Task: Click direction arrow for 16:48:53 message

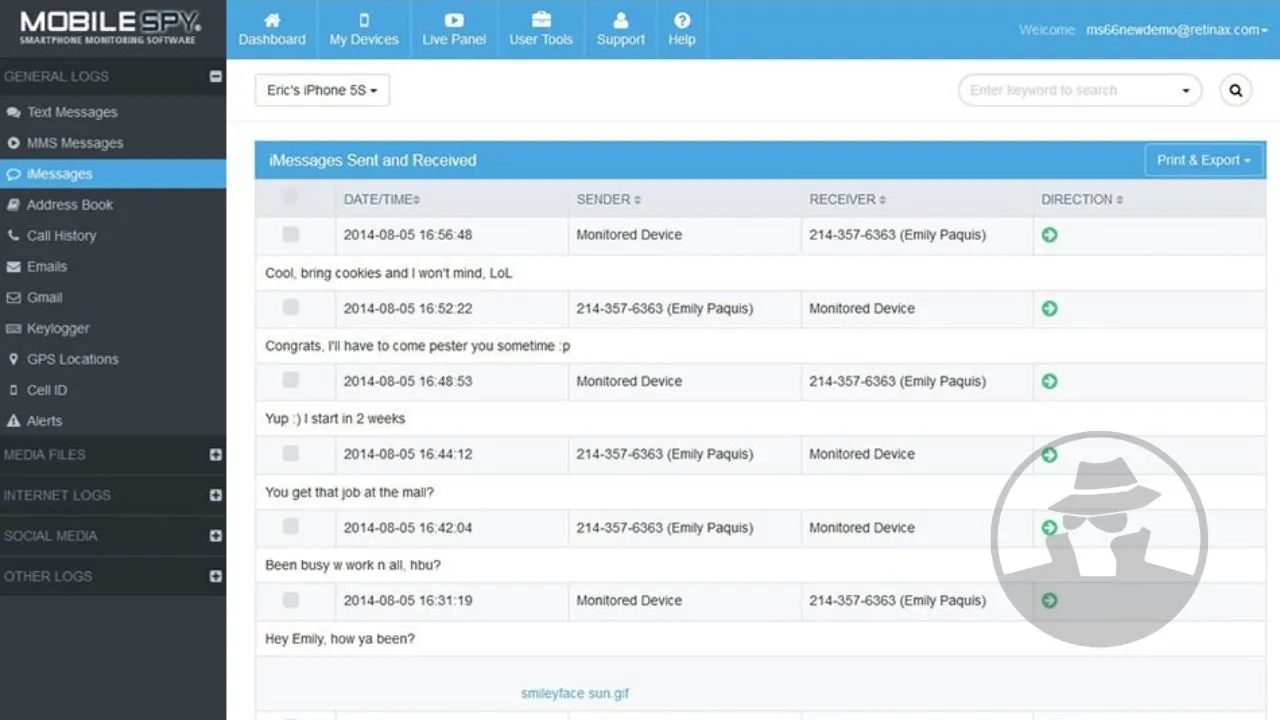Action: point(1049,381)
